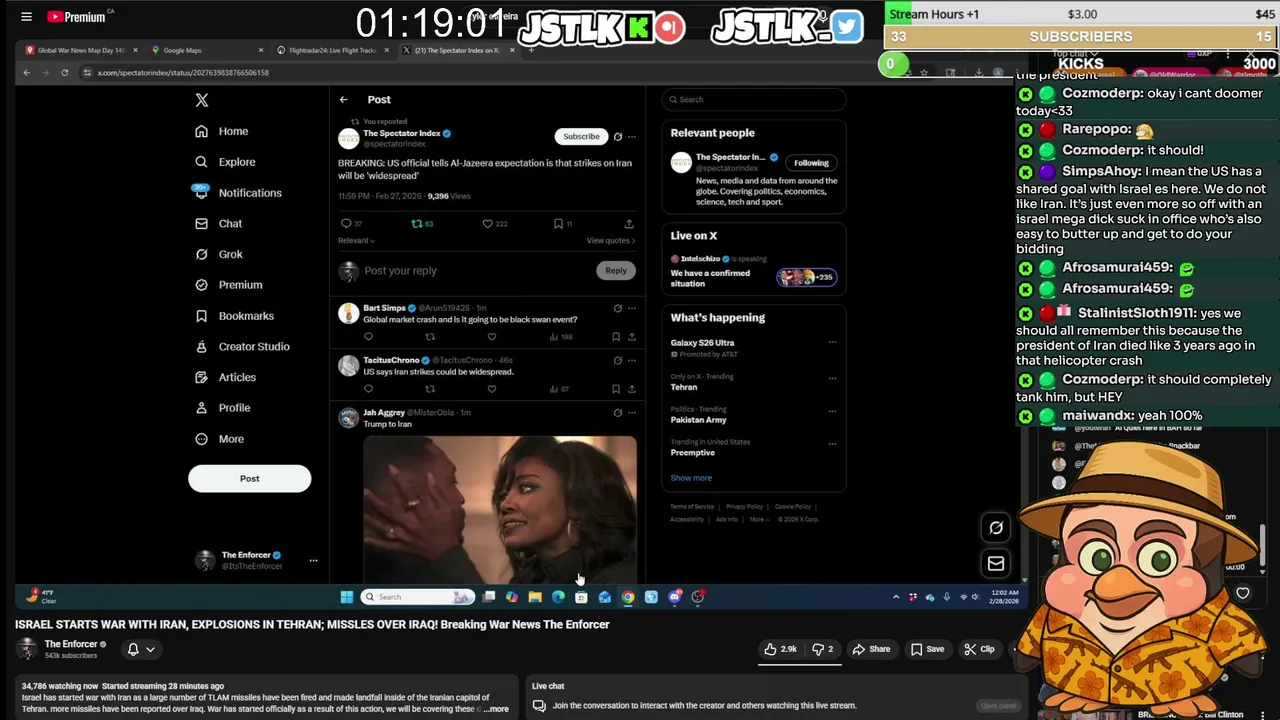The image size is (1280, 720).
Task: Click the Windows Start button
Action: coord(346,597)
